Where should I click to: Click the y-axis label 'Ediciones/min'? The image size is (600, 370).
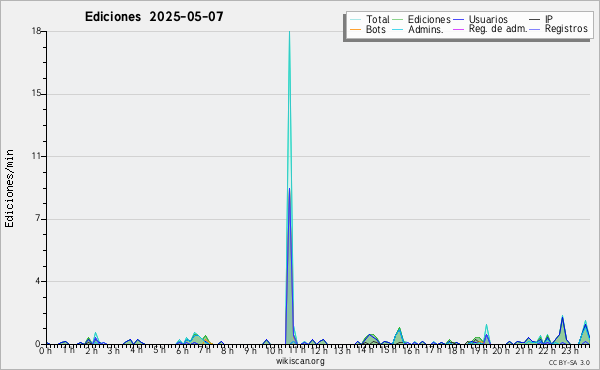pos(9,189)
